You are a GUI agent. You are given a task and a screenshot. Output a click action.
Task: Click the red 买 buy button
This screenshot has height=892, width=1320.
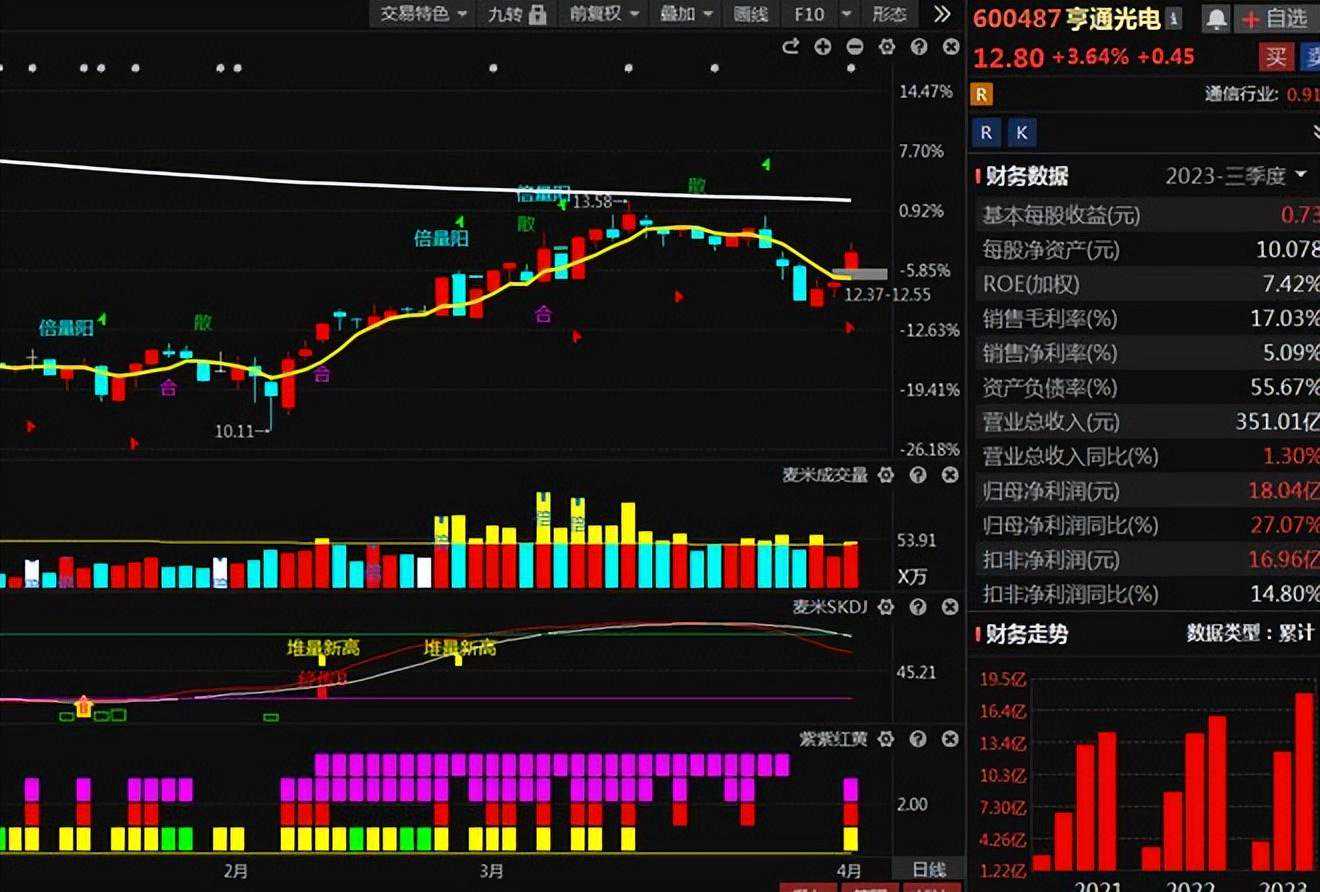(x=1276, y=56)
